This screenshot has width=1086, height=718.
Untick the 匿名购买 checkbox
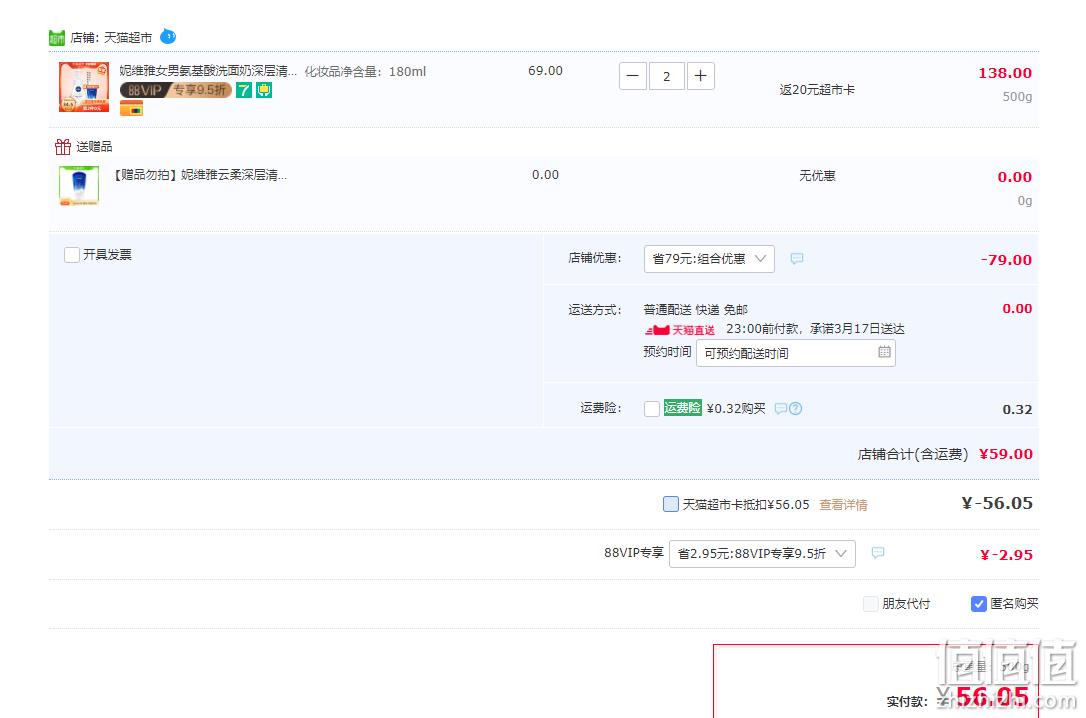[x=979, y=604]
